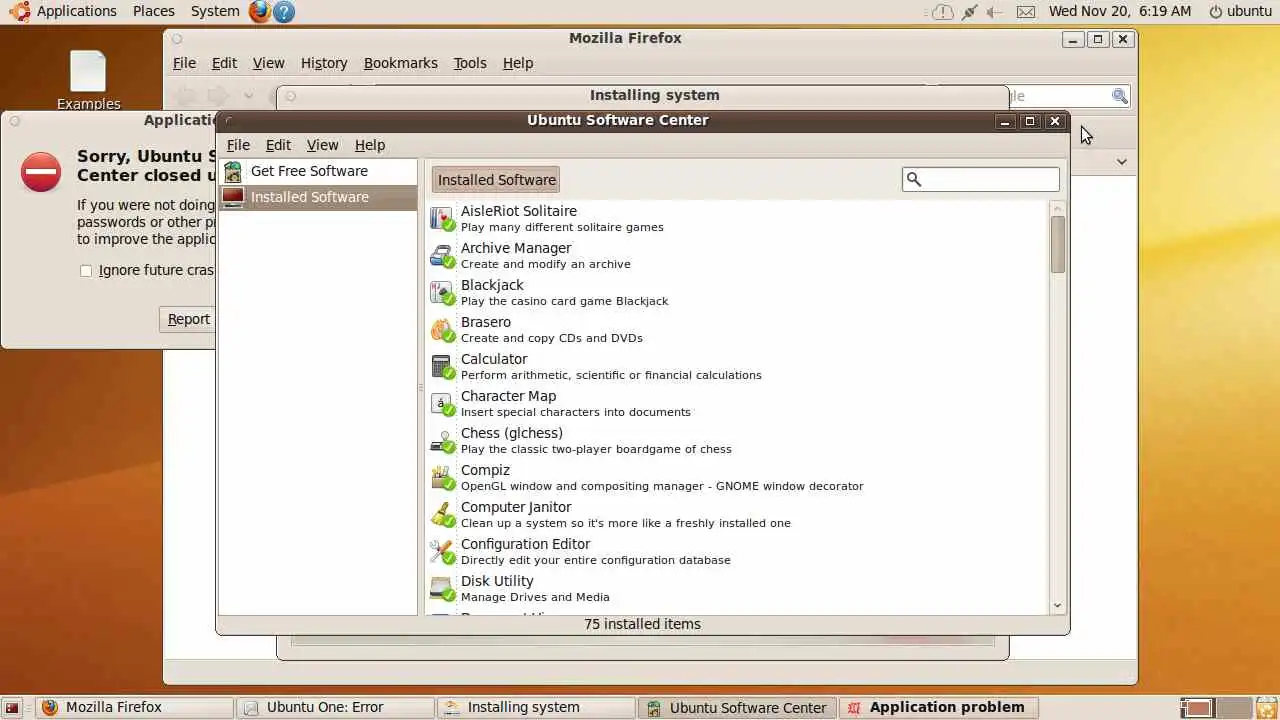Open the Places menu in top panel

pyautogui.click(x=154, y=11)
